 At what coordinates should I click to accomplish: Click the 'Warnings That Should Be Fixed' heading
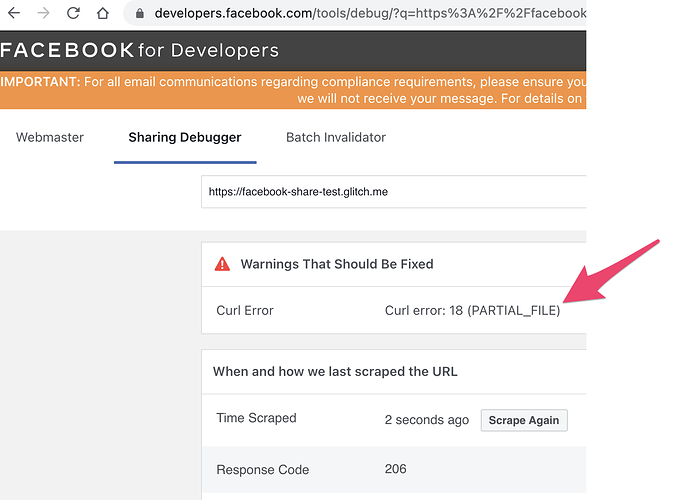coord(337,264)
